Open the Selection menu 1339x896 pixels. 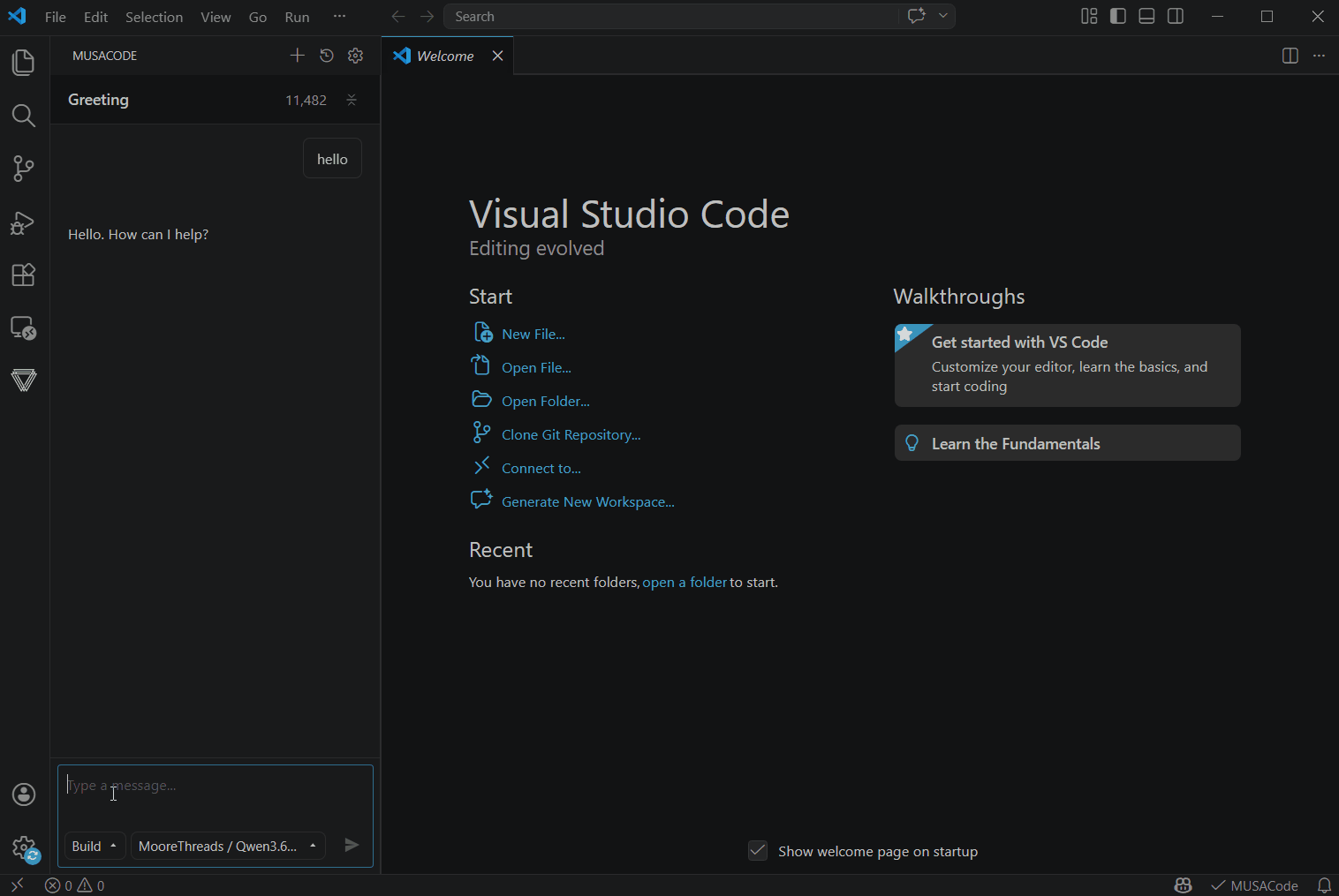coord(154,17)
